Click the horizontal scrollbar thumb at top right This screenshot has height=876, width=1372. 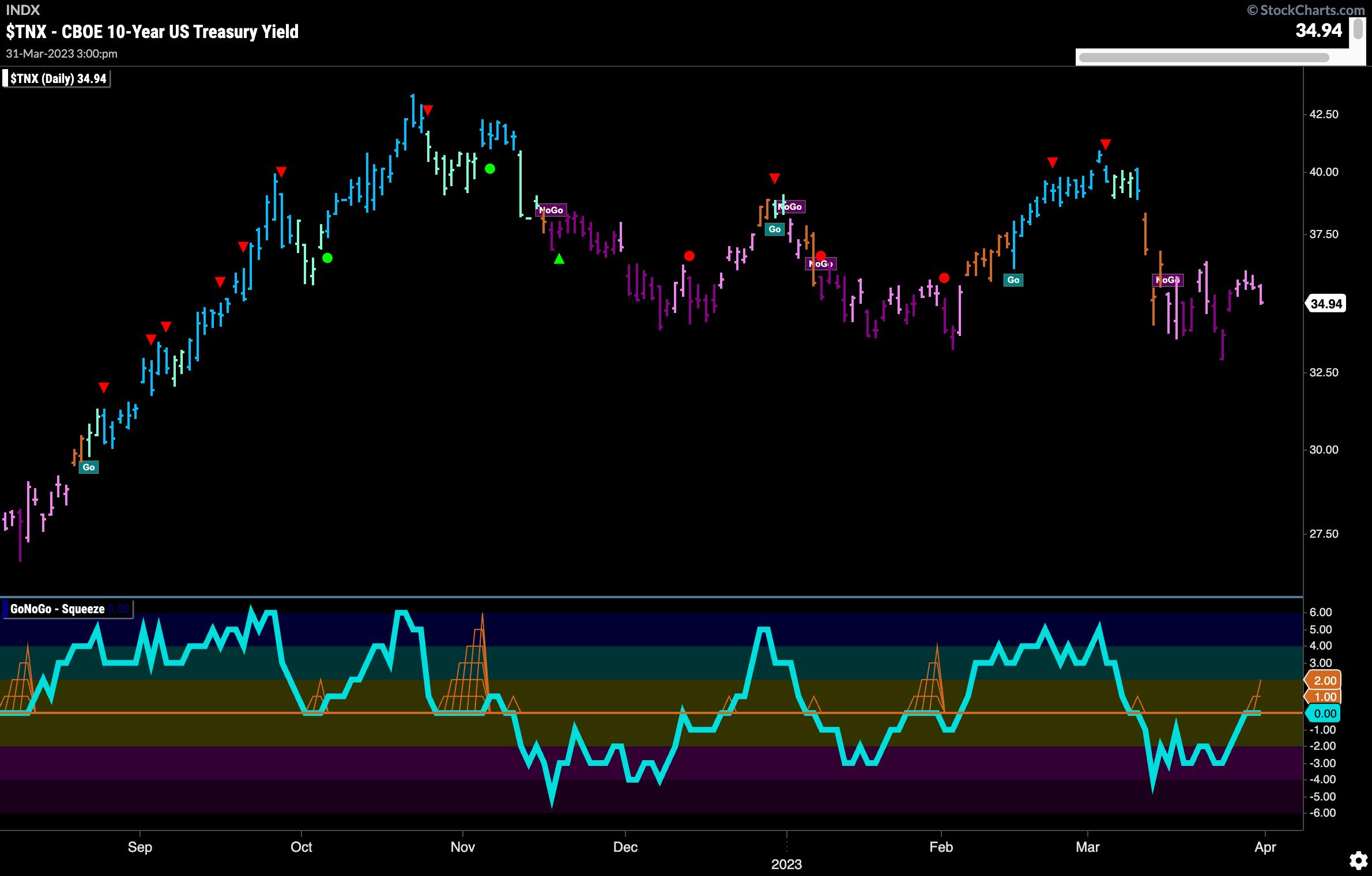pos(1204,58)
